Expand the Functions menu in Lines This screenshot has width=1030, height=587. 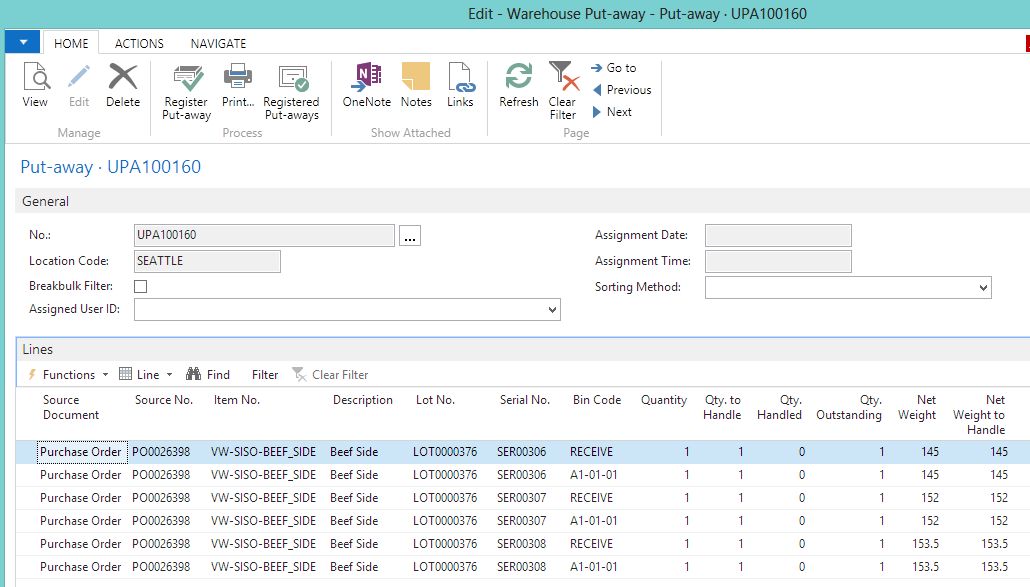coord(68,375)
